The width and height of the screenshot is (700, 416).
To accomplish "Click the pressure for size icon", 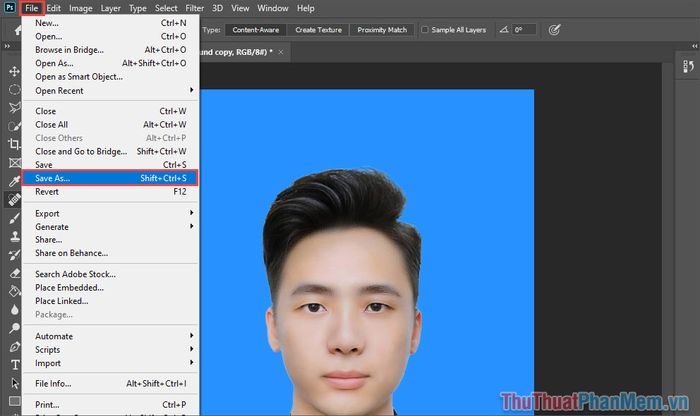I will pos(554,30).
